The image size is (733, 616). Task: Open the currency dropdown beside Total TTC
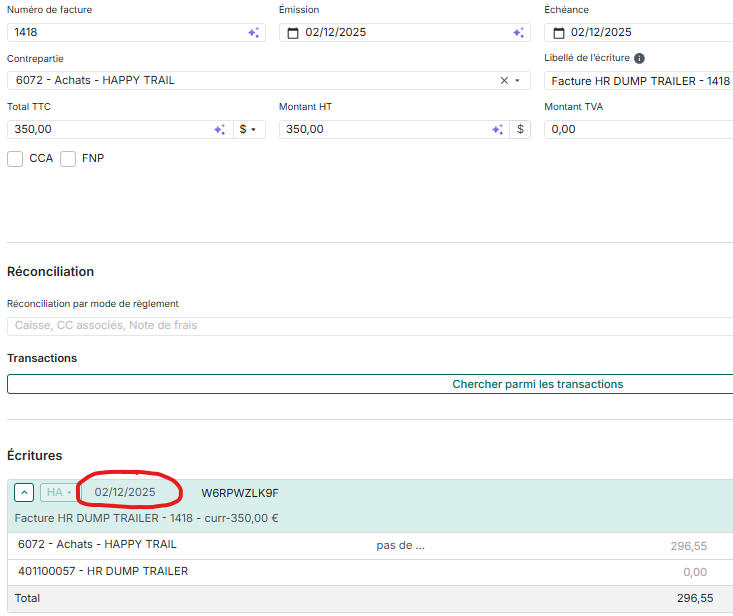248,130
